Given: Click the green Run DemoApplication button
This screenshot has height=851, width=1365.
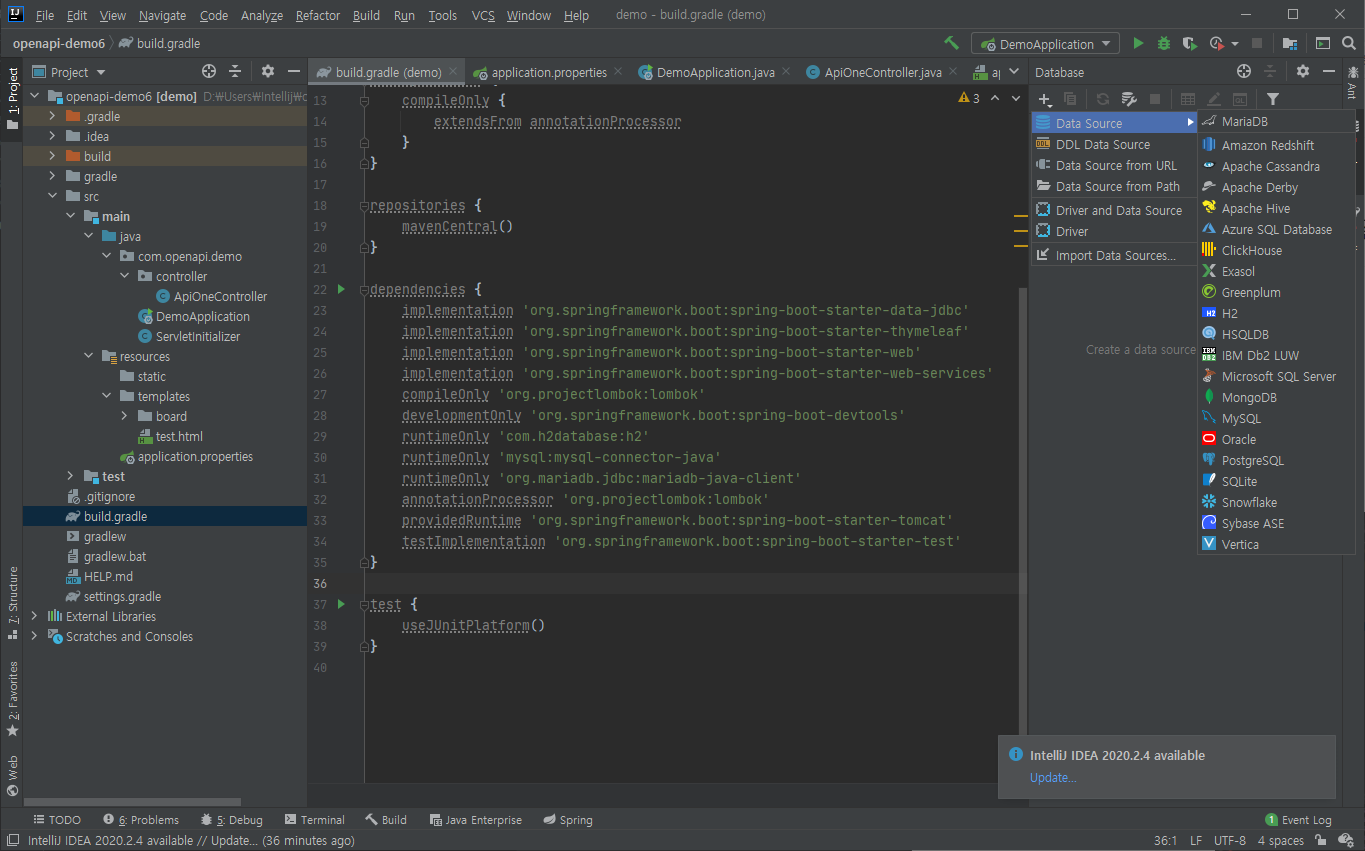Looking at the screenshot, I should pyautogui.click(x=1138, y=44).
